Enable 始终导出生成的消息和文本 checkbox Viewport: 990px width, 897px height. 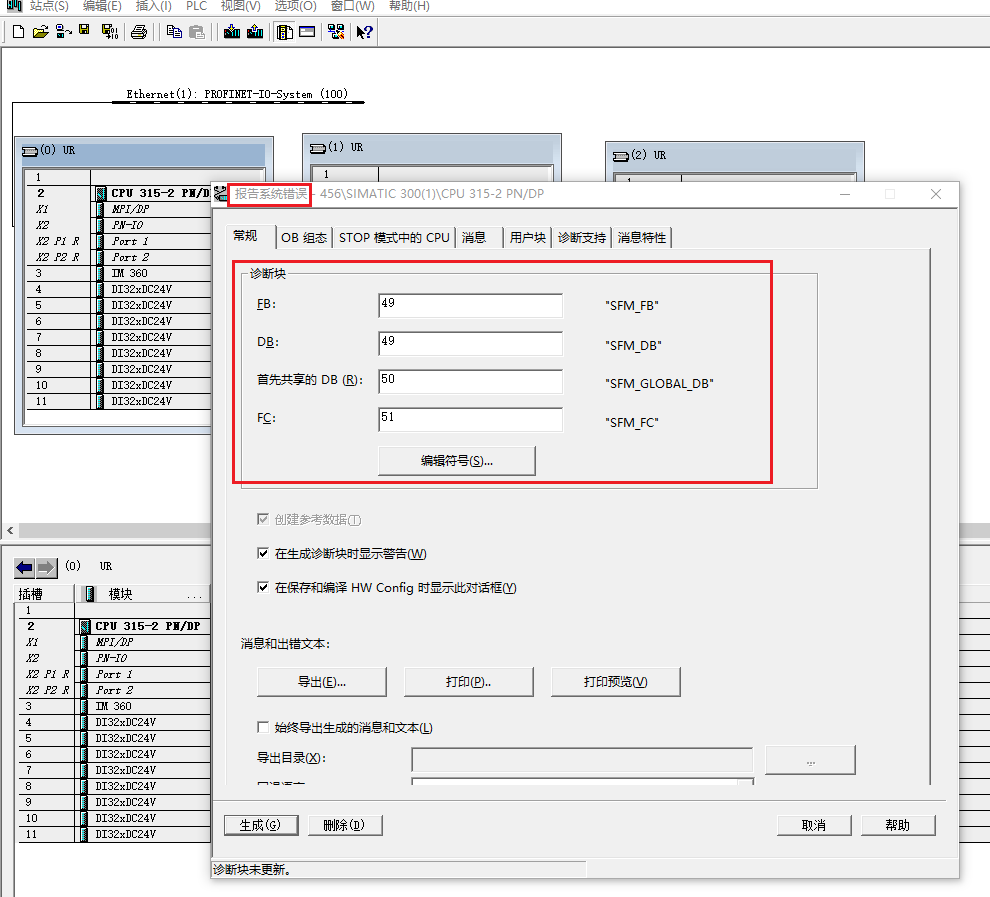point(263,727)
